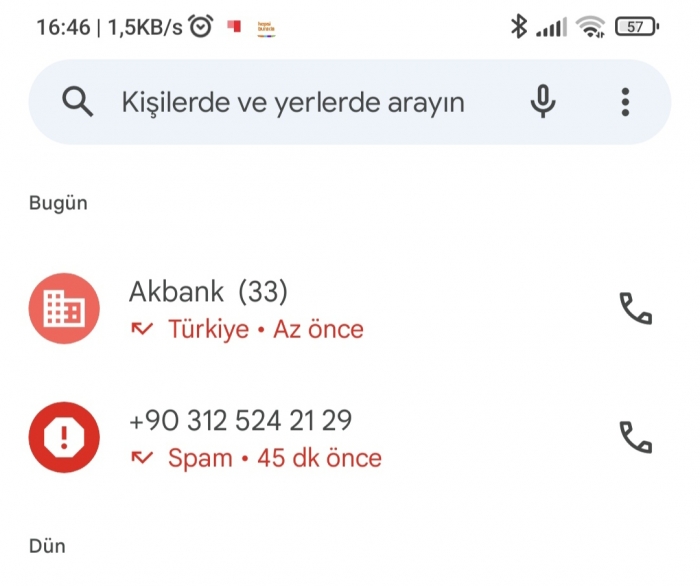Tap the Wi-Fi status bar icon
The image size is (700, 586).
click(x=590, y=27)
